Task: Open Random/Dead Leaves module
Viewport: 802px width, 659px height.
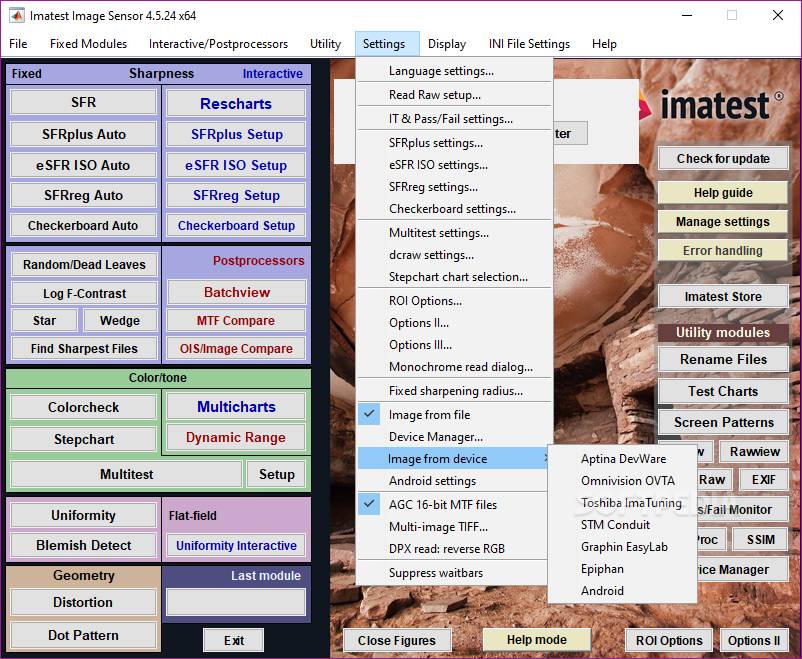Action: tap(84, 265)
